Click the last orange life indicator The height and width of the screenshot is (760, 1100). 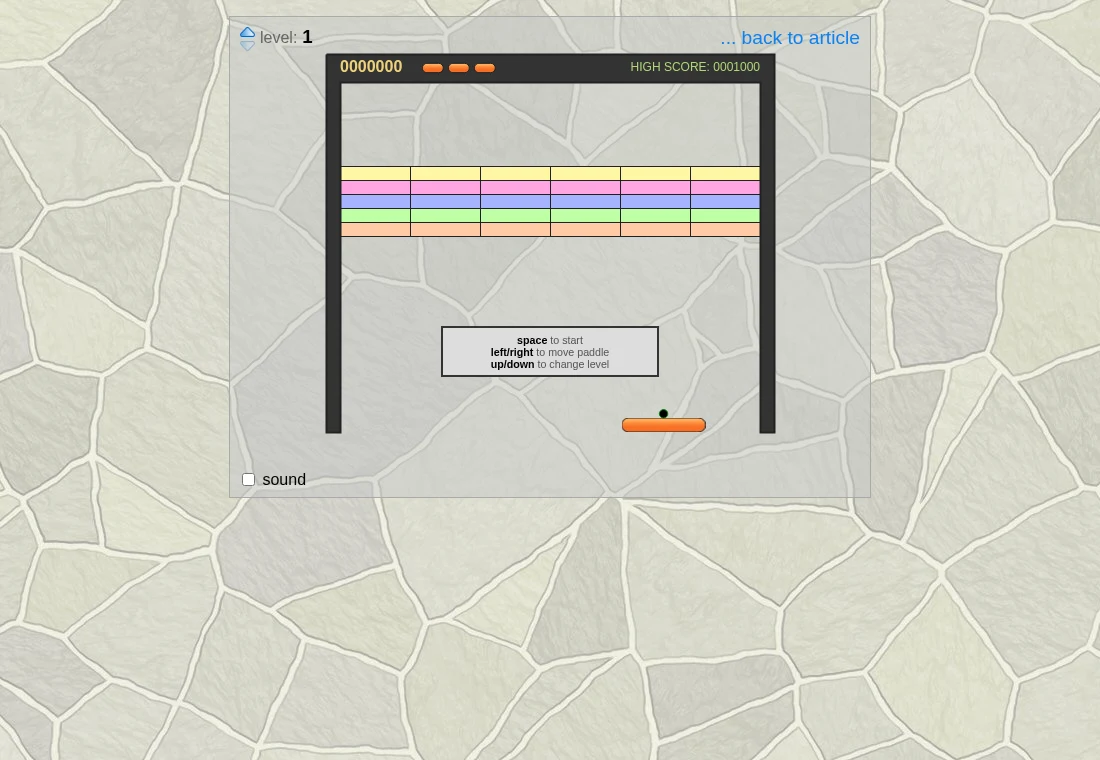pos(485,68)
